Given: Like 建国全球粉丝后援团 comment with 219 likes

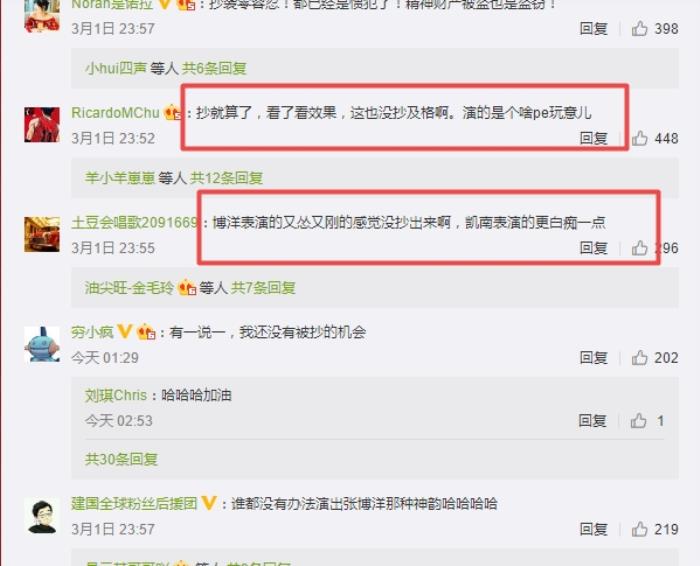Looking at the screenshot, I should pos(639,529).
